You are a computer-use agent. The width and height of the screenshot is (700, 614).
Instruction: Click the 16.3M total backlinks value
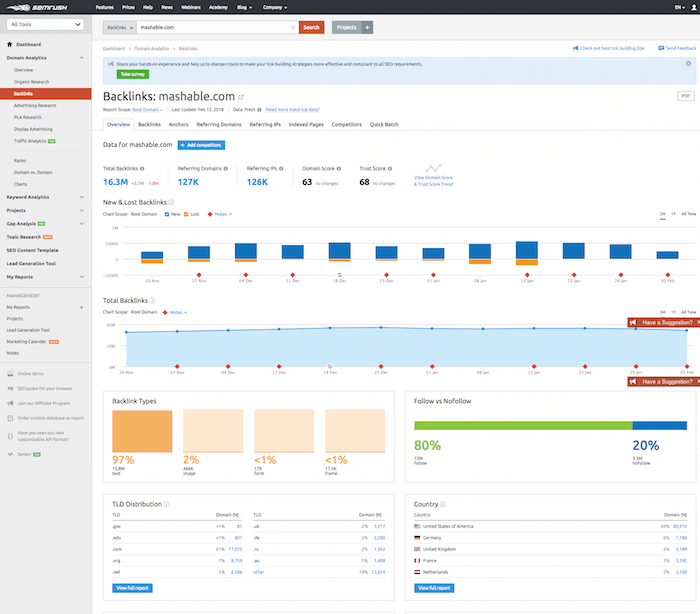point(116,182)
